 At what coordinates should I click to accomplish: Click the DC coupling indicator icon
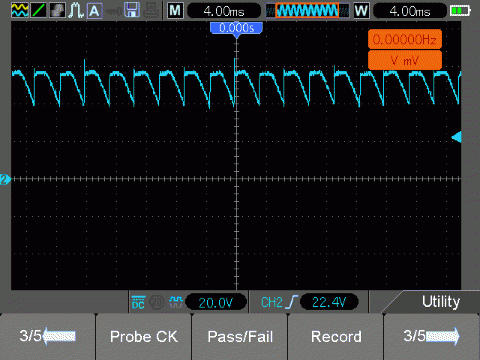click(x=138, y=303)
